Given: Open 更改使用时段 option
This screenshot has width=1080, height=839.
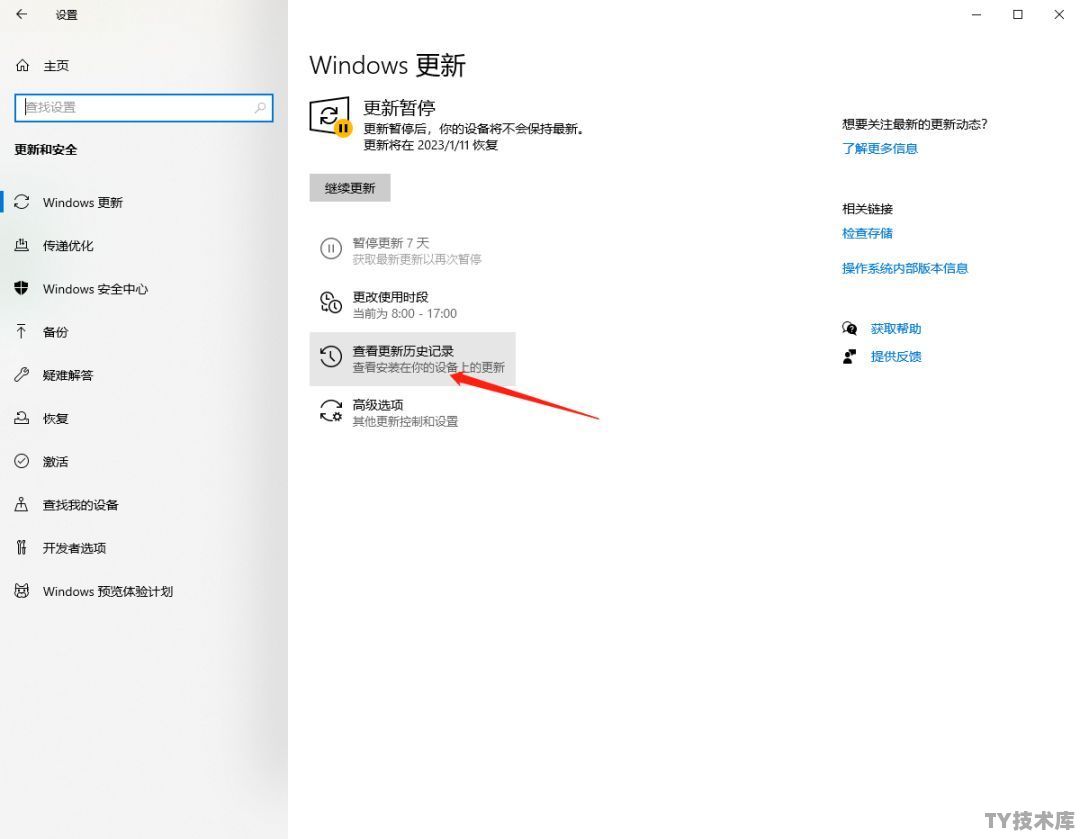Looking at the screenshot, I should point(412,304).
